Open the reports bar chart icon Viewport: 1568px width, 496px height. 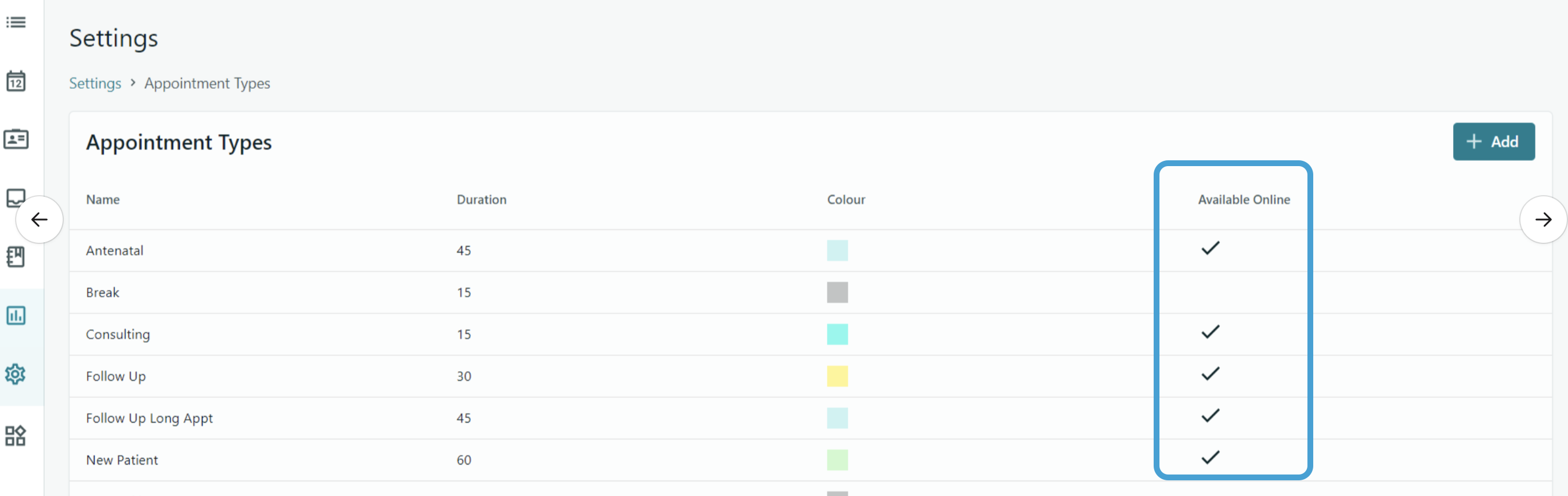point(16,315)
